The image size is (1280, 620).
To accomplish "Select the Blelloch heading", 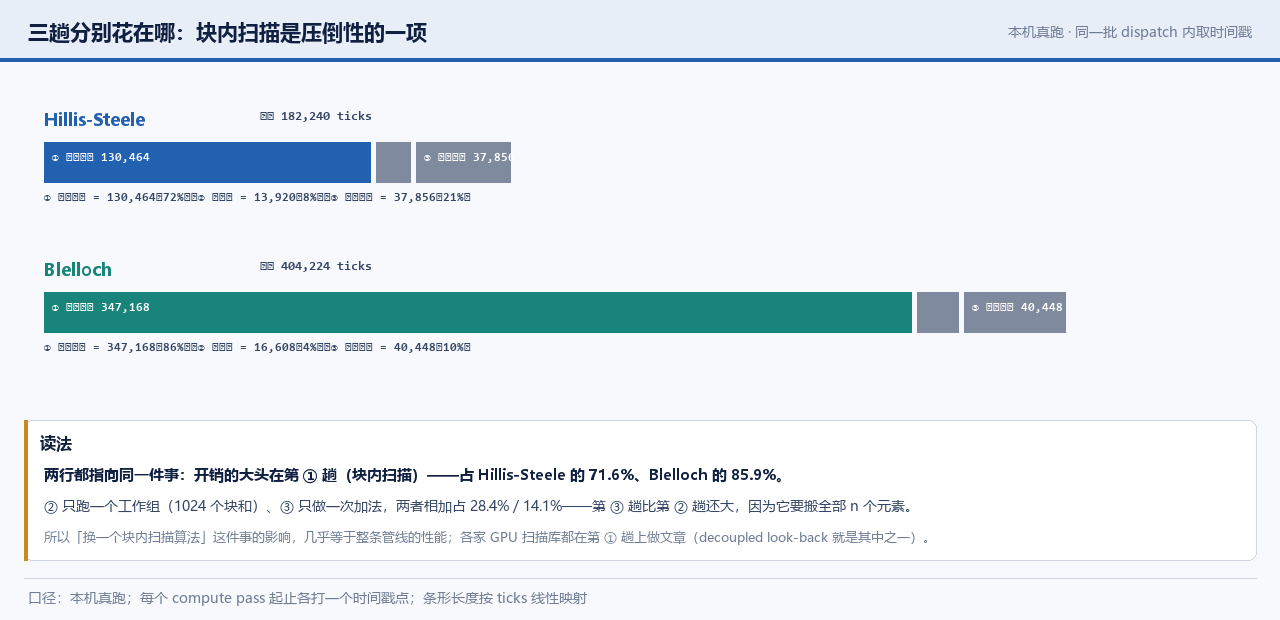I will pos(78,270).
